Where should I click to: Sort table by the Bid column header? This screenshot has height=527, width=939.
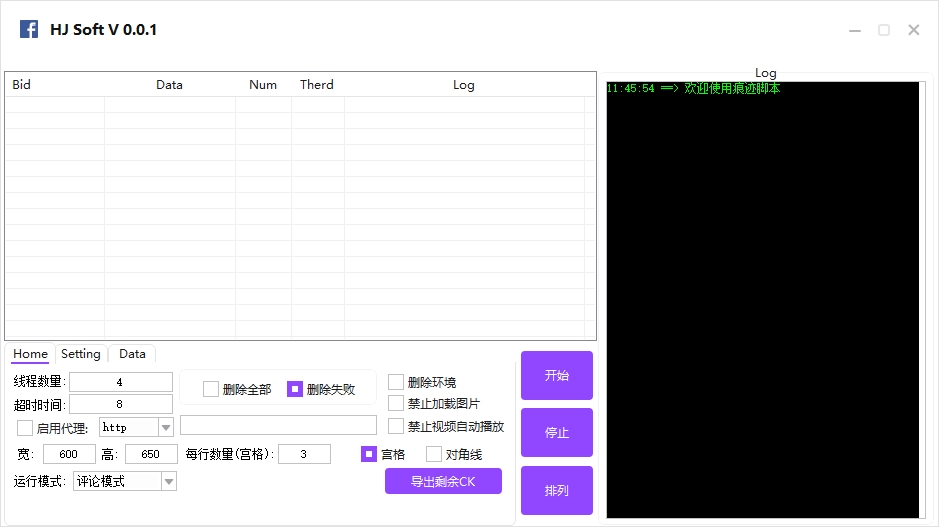(22, 85)
